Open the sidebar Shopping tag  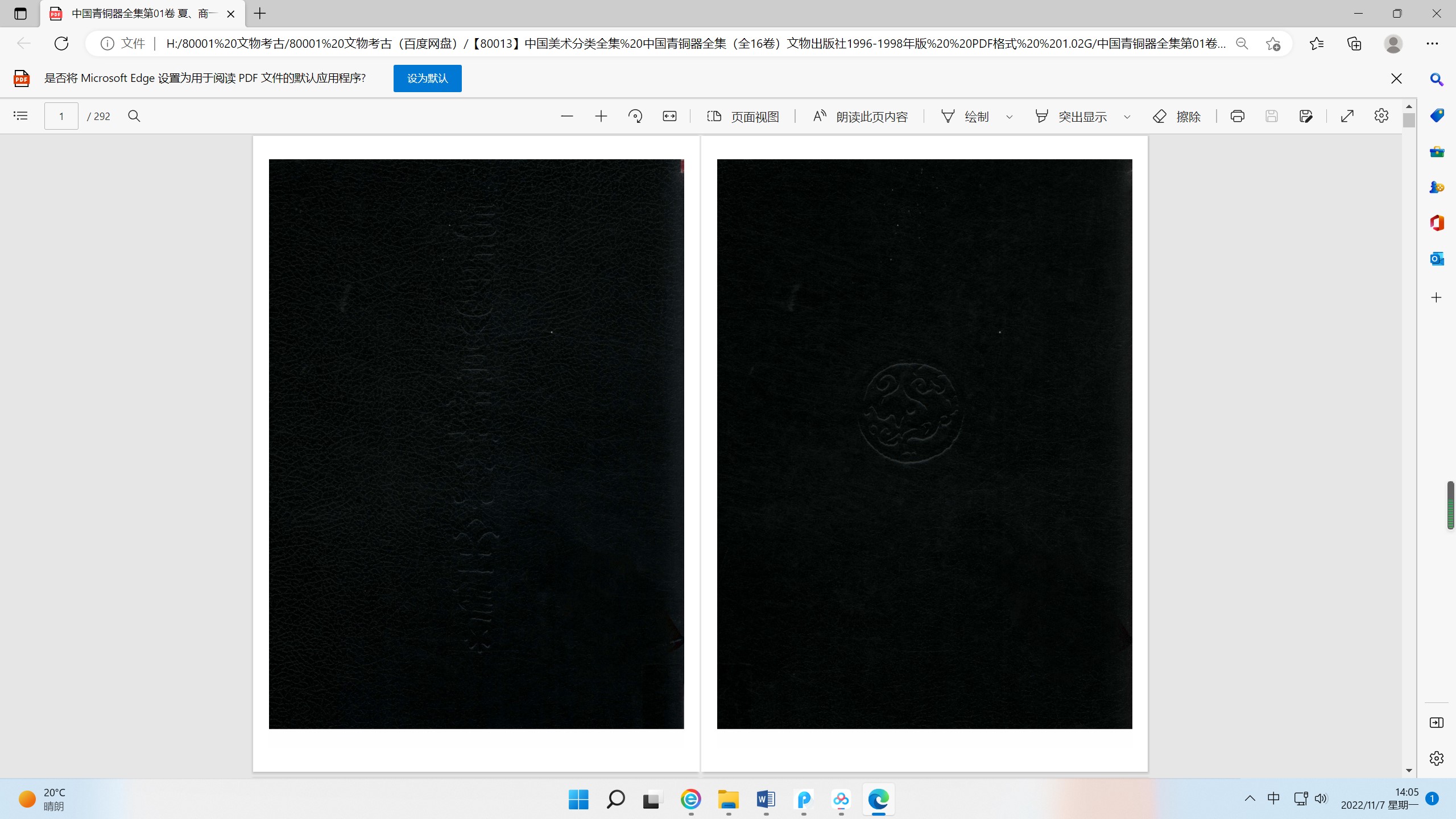point(1437,115)
